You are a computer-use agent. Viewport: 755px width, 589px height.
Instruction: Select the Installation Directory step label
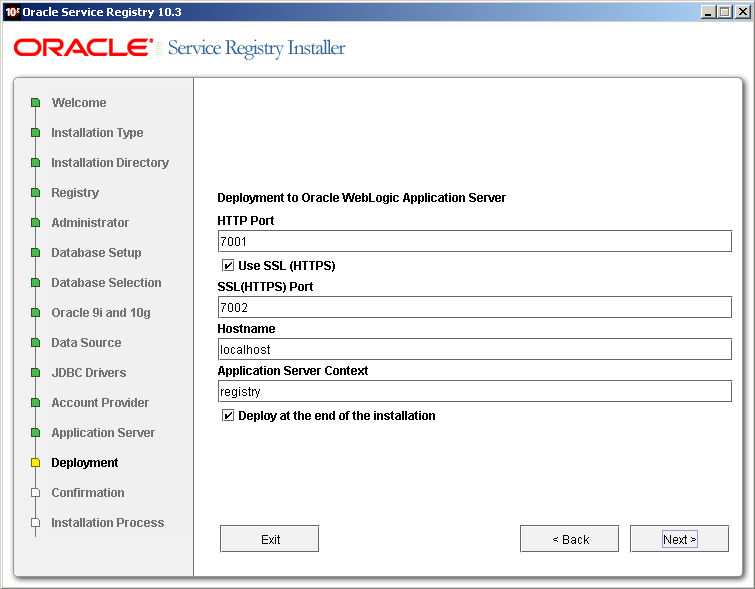click(110, 163)
